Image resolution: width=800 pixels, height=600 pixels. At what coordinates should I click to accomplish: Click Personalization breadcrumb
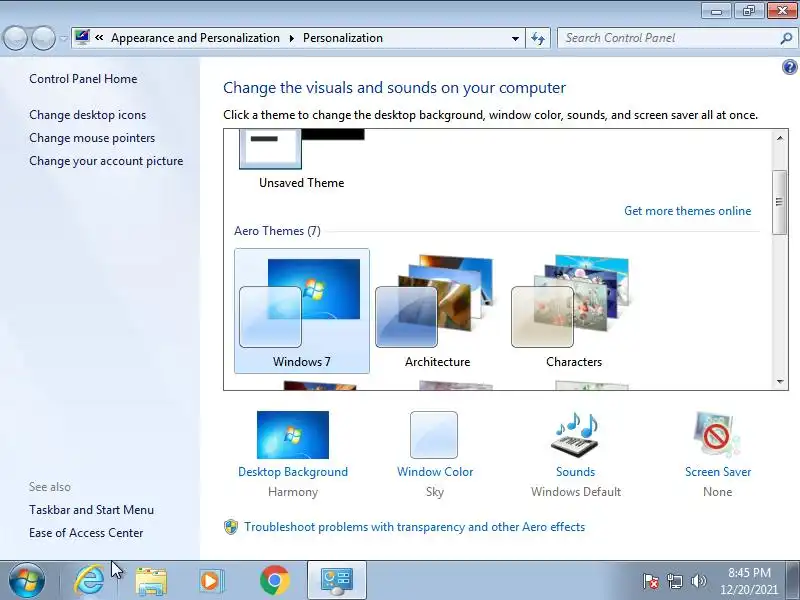[342, 38]
